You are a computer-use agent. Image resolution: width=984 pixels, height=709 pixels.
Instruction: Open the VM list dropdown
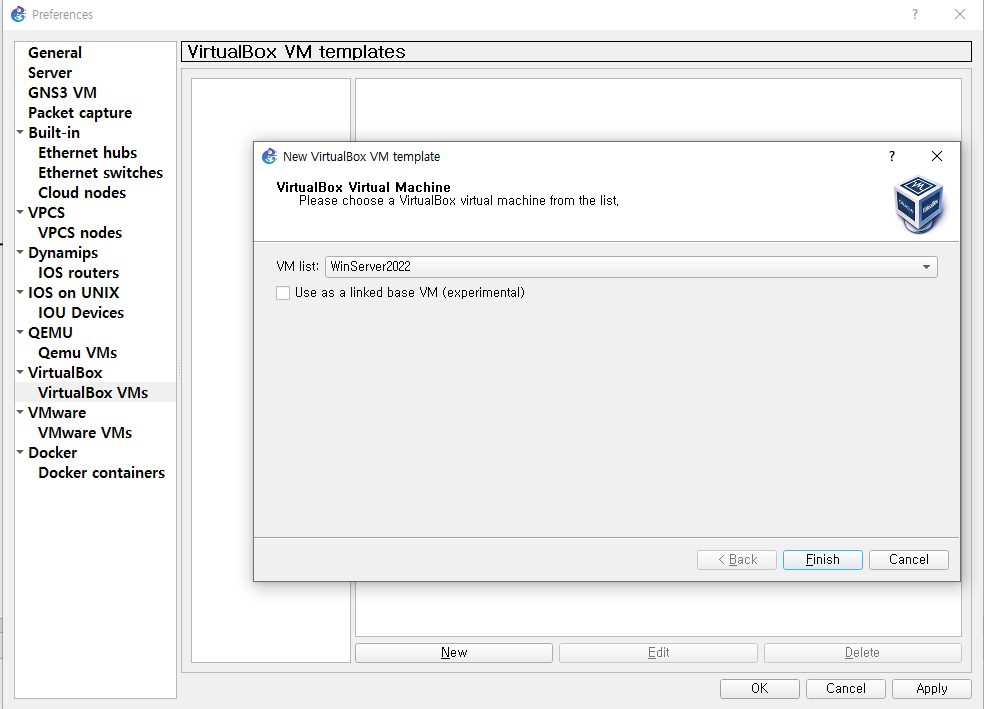coord(631,267)
